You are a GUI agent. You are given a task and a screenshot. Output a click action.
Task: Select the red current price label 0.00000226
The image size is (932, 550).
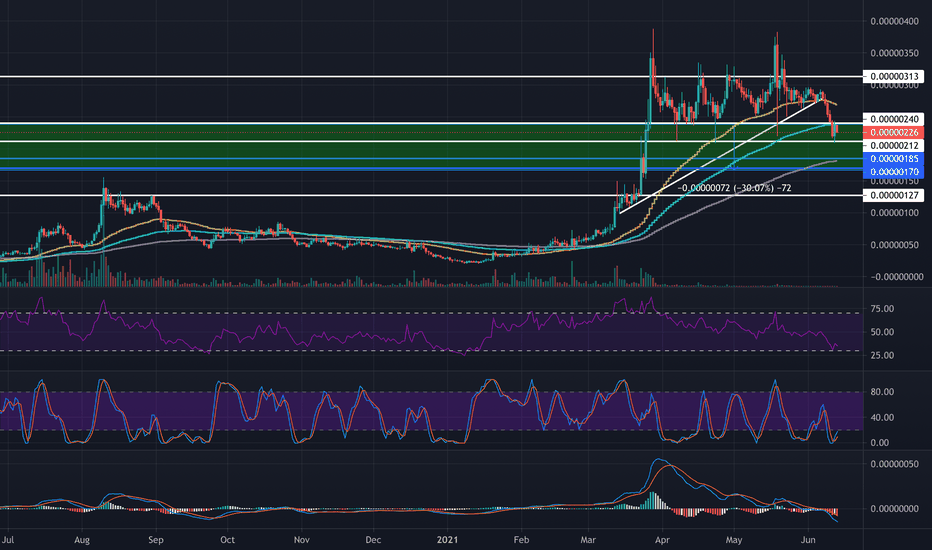coord(893,132)
